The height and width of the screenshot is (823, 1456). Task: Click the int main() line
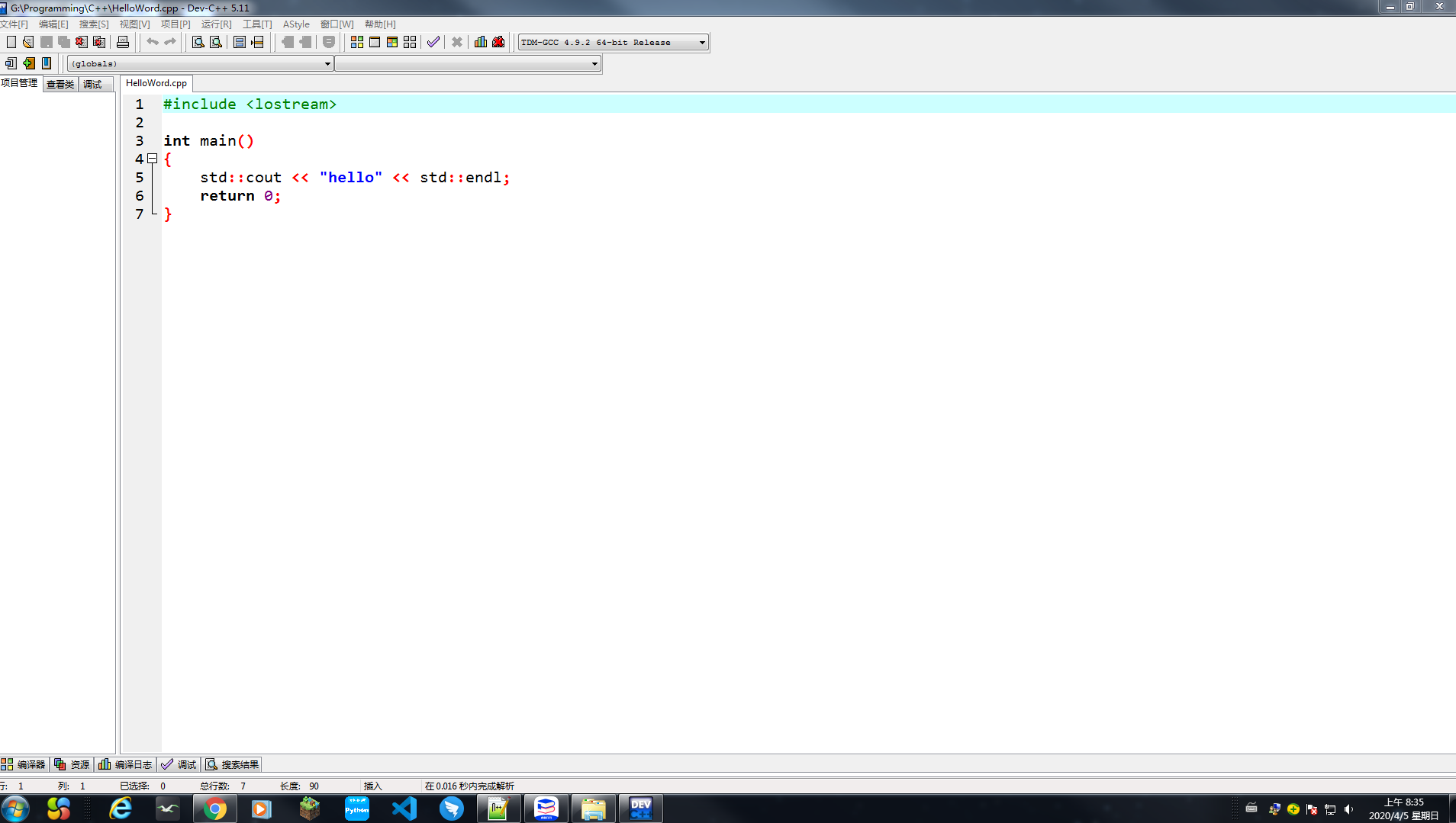click(208, 140)
